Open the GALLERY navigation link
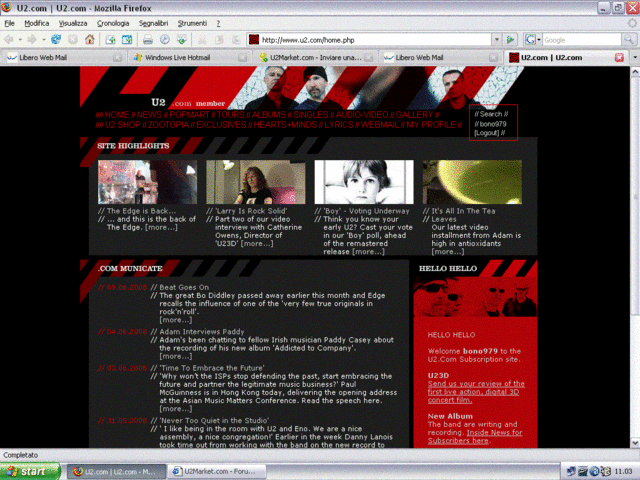640x480 pixels. pyautogui.click(x=414, y=115)
